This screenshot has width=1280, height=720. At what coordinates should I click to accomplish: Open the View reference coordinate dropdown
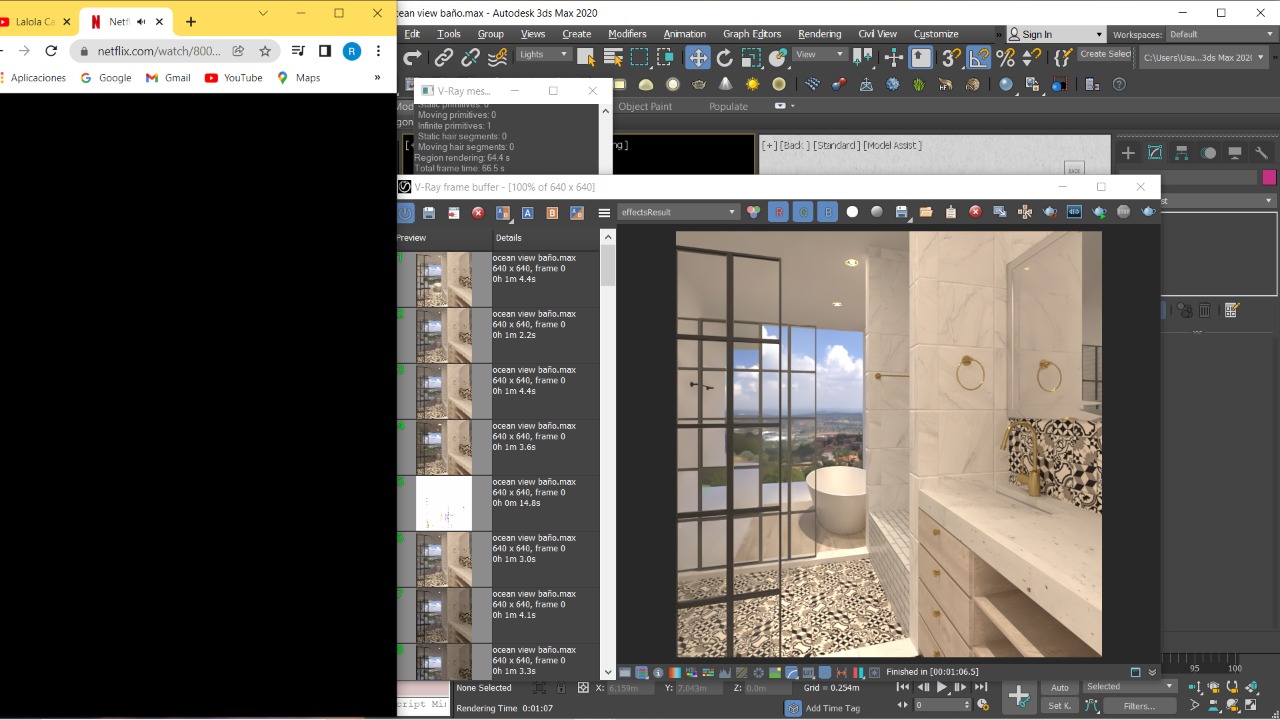[x=819, y=55]
